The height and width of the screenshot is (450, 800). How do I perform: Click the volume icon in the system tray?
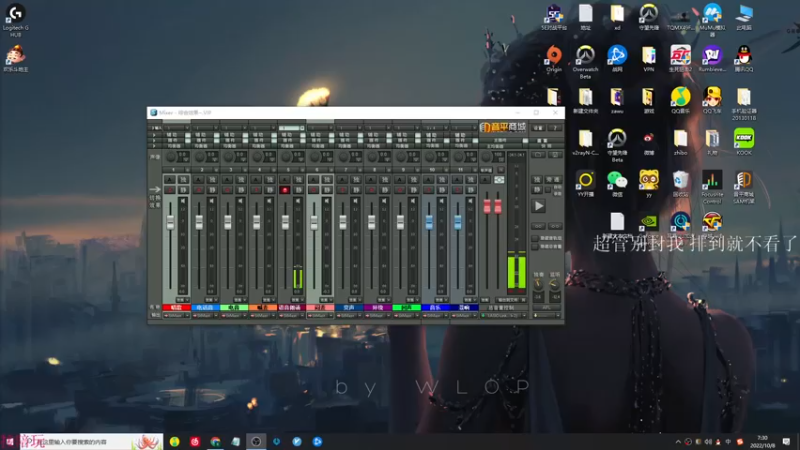[x=708, y=442]
